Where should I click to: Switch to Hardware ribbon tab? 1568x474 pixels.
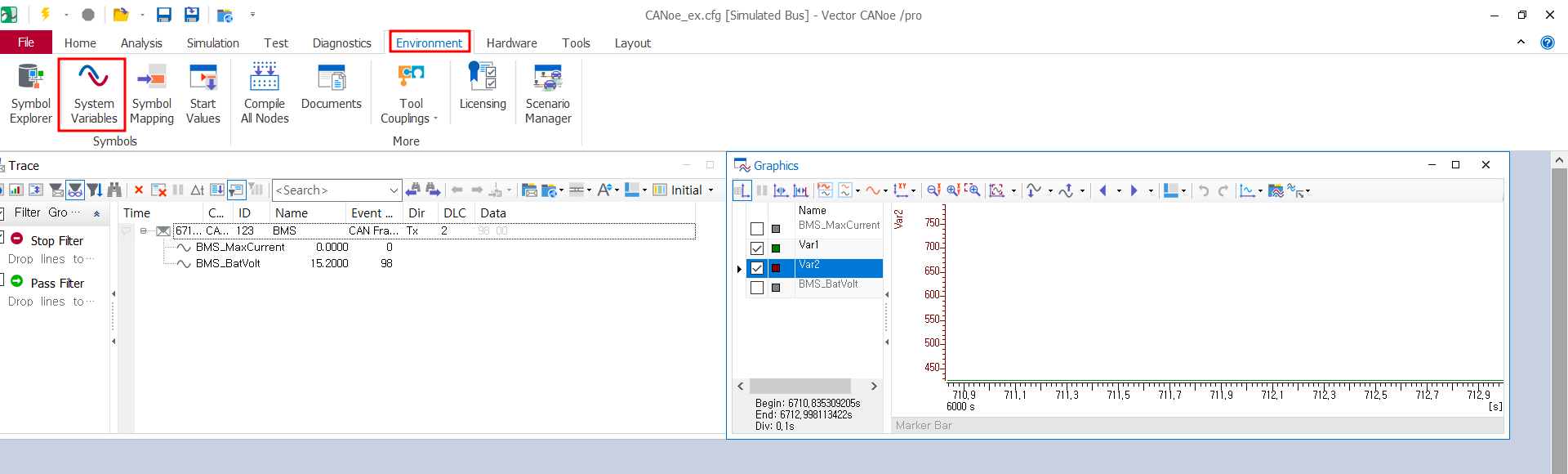click(511, 43)
